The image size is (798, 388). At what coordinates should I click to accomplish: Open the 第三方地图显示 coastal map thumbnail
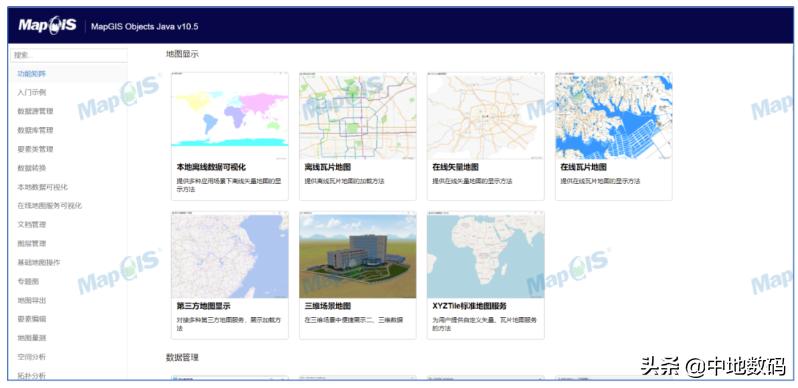tap(230, 255)
